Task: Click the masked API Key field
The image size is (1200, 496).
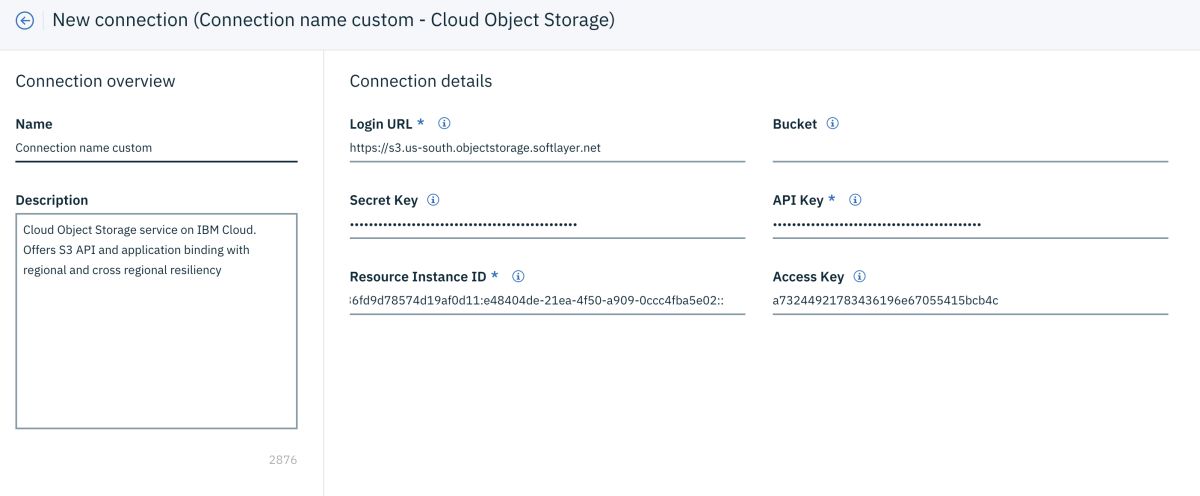Action: (970, 224)
